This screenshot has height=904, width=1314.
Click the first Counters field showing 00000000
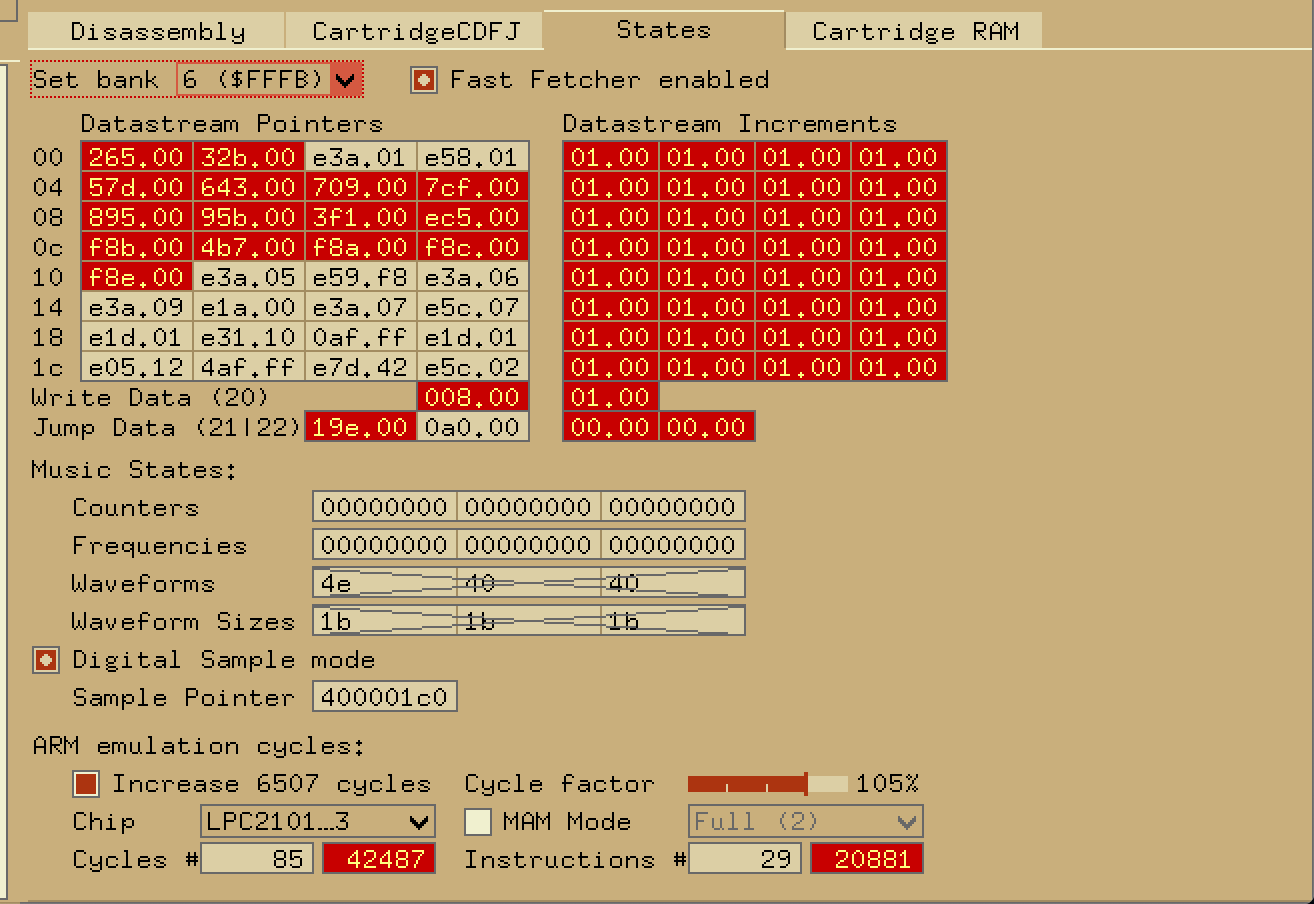(x=385, y=506)
